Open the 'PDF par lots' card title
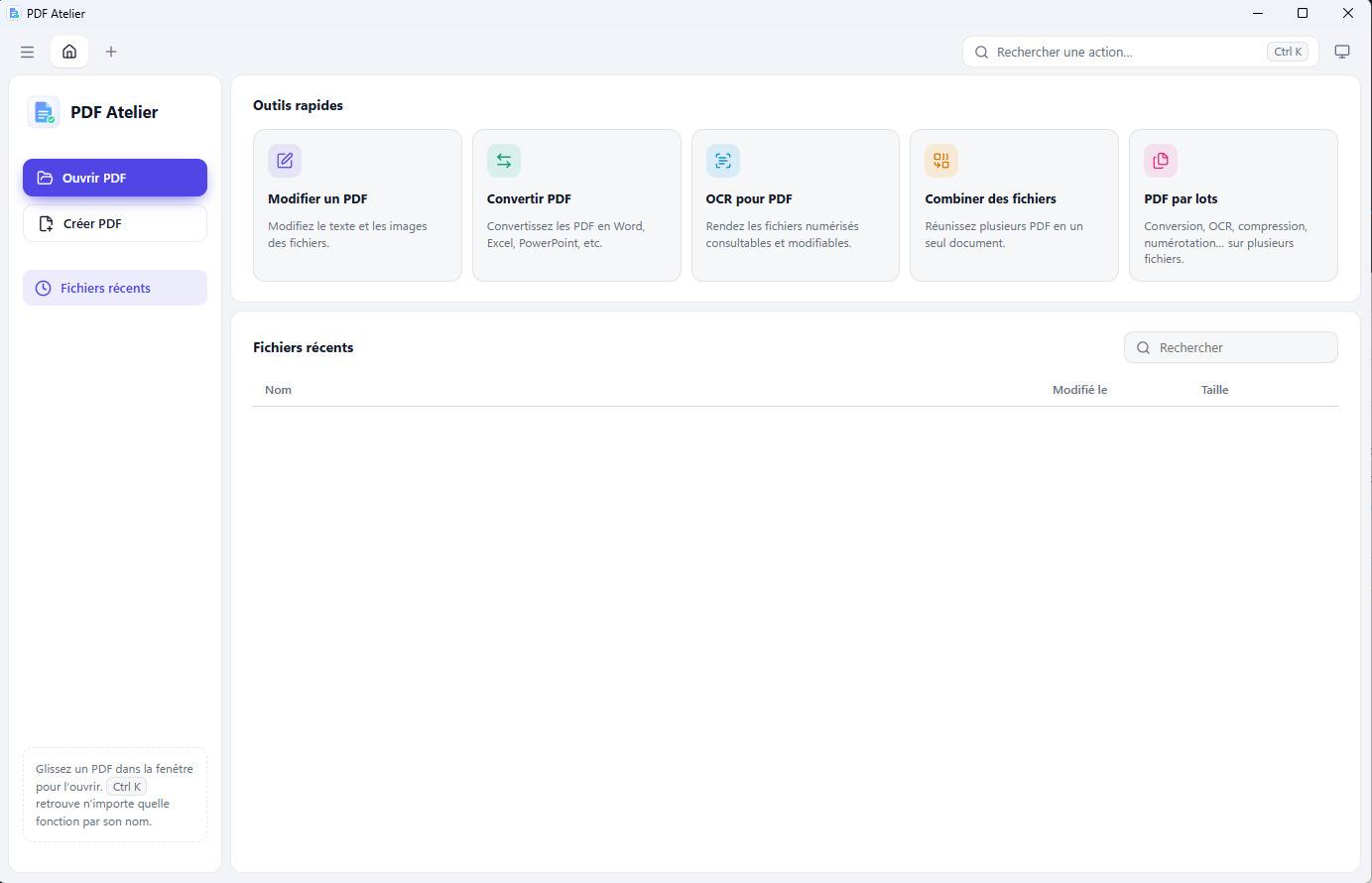Screen dimensions: 1372x883 click(1181, 198)
